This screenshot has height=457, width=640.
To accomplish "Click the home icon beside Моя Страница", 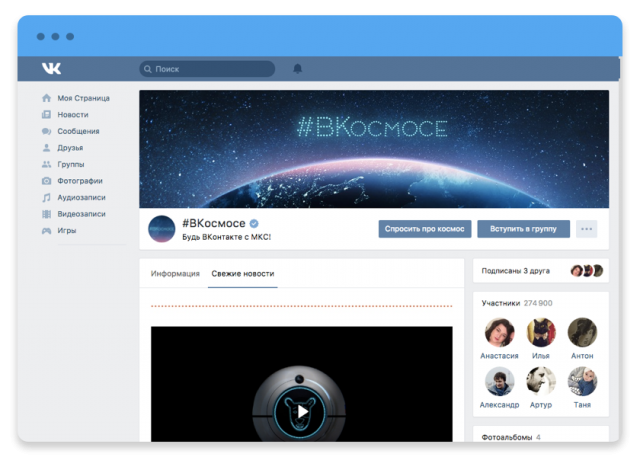I will click(47, 98).
